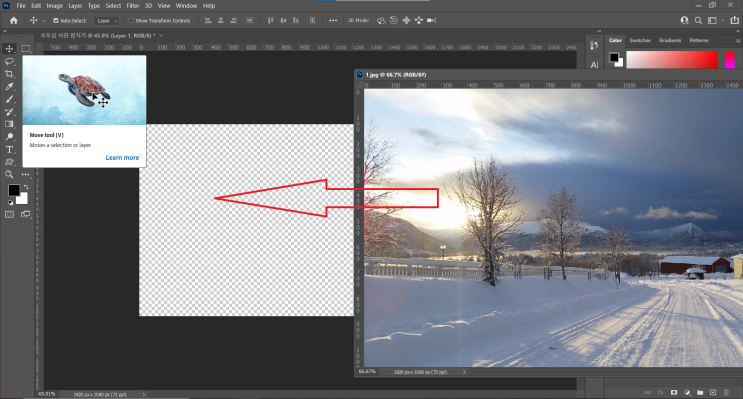The image size is (743, 399).
Task: Select the Dodge tool
Action: pyautogui.click(x=9, y=137)
